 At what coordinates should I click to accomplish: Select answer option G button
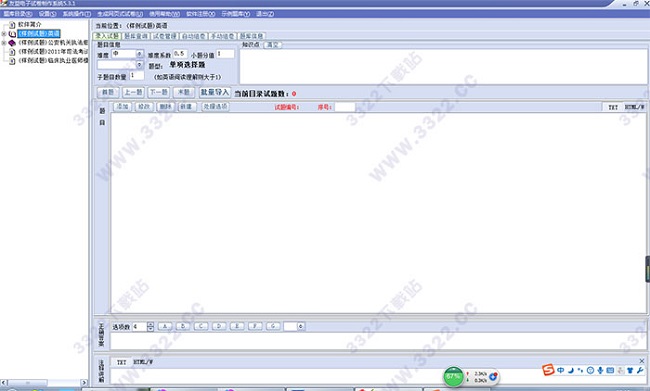tap(273, 326)
